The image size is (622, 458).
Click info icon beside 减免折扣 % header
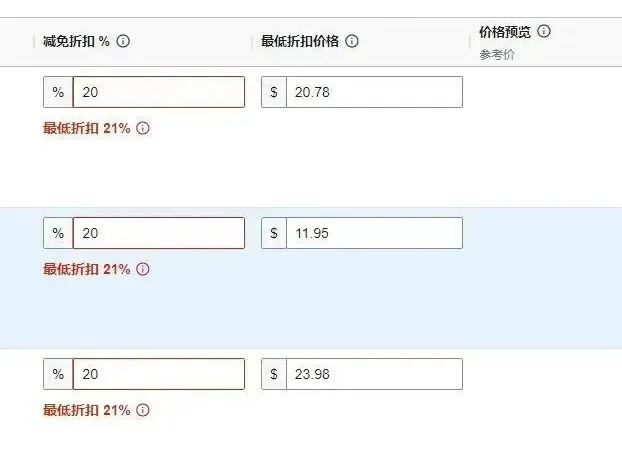(x=124, y=42)
